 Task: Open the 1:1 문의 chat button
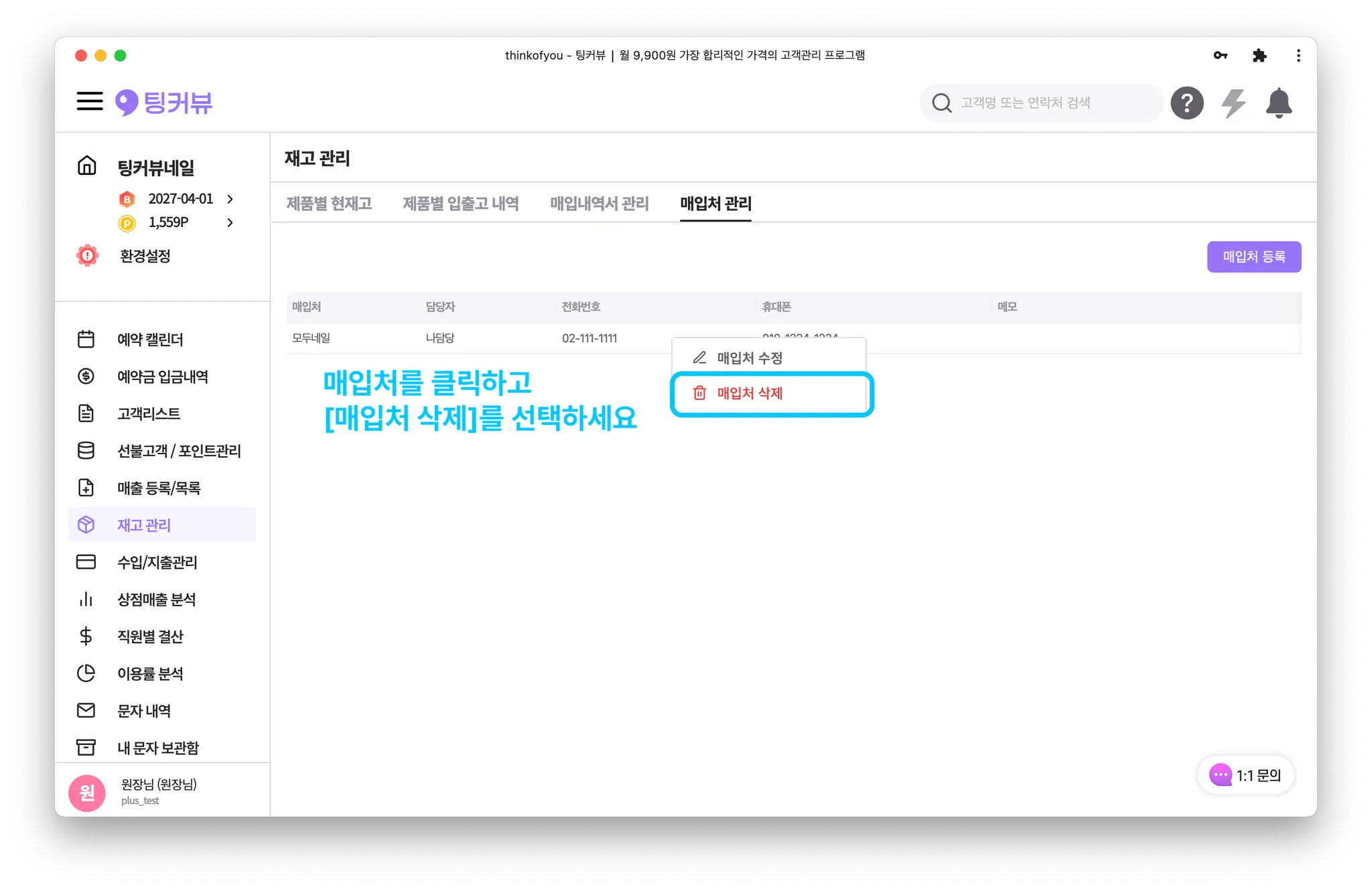tap(1245, 775)
